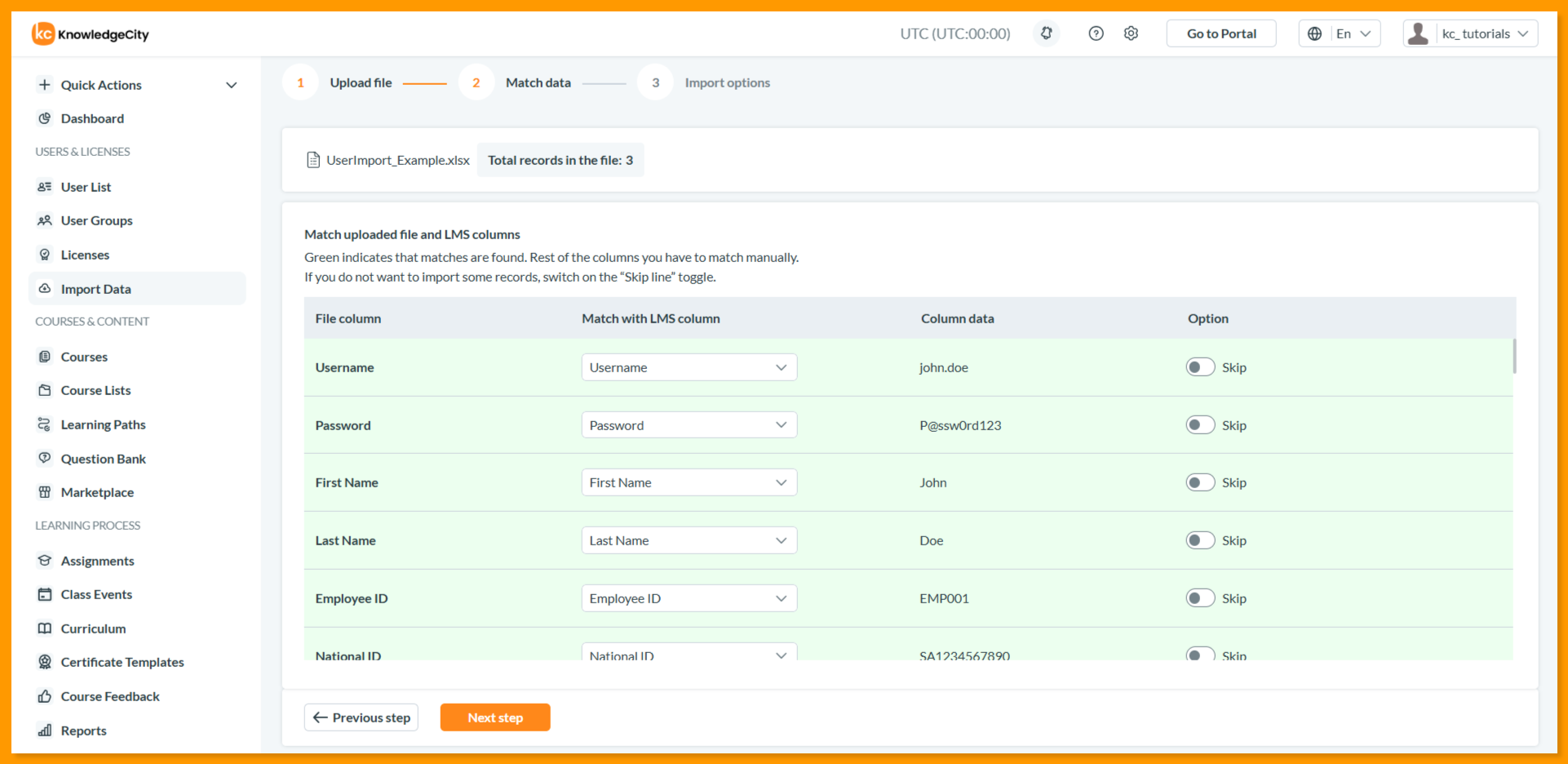Image resolution: width=1568 pixels, height=764 pixels.
Task: Click the Marketplace sidebar icon
Action: [x=45, y=492]
